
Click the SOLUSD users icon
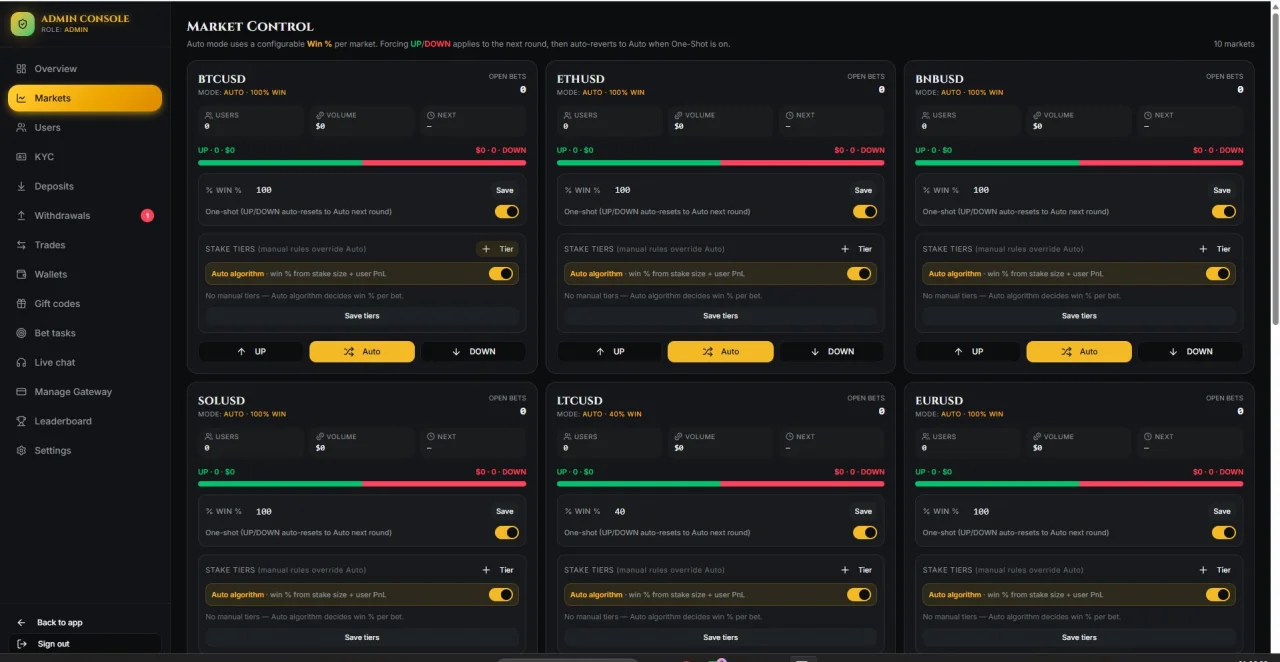point(209,436)
